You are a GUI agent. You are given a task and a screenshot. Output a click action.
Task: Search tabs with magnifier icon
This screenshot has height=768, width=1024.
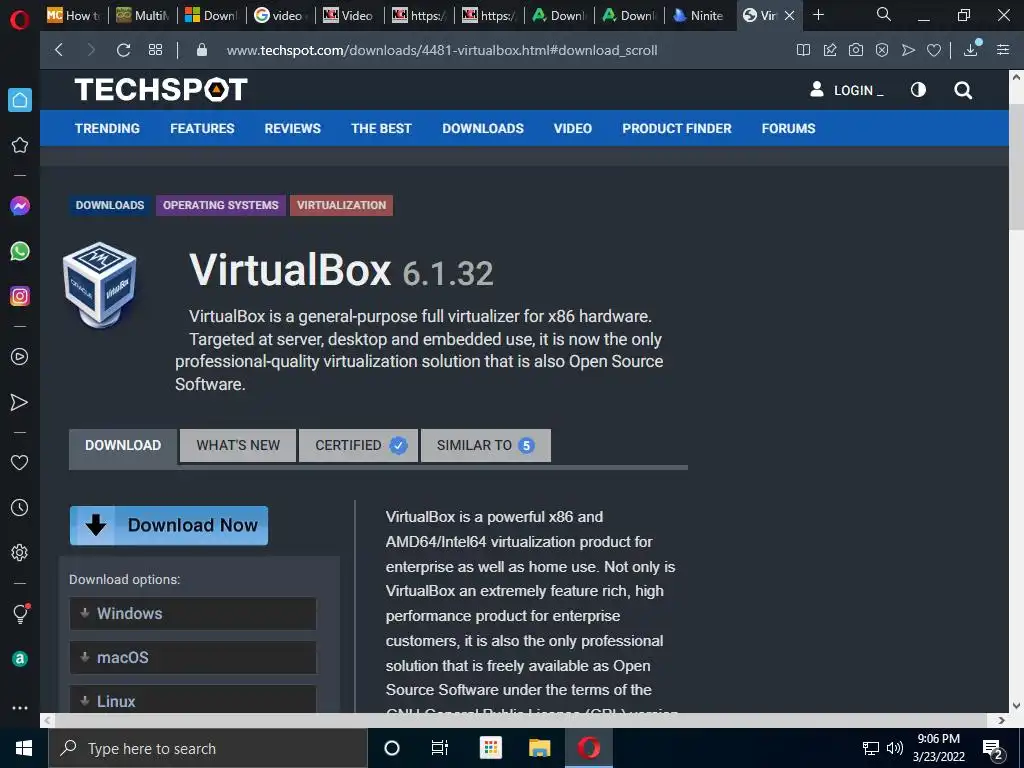click(x=884, y=15)
